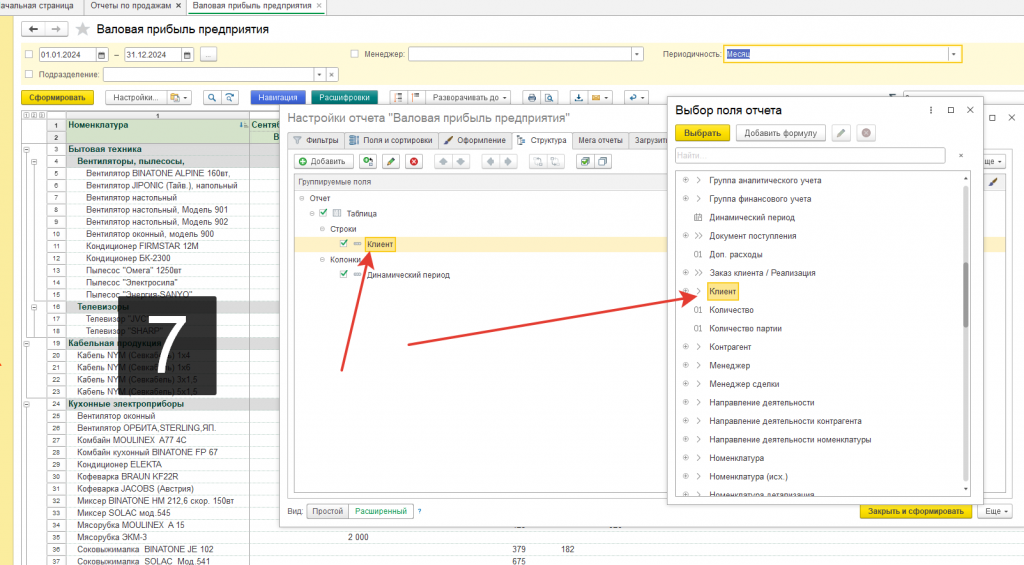The width and height of the screenshot is (1024, 565).
Task: Click the red delete icon in Структура toolbar
Action: 414,161
